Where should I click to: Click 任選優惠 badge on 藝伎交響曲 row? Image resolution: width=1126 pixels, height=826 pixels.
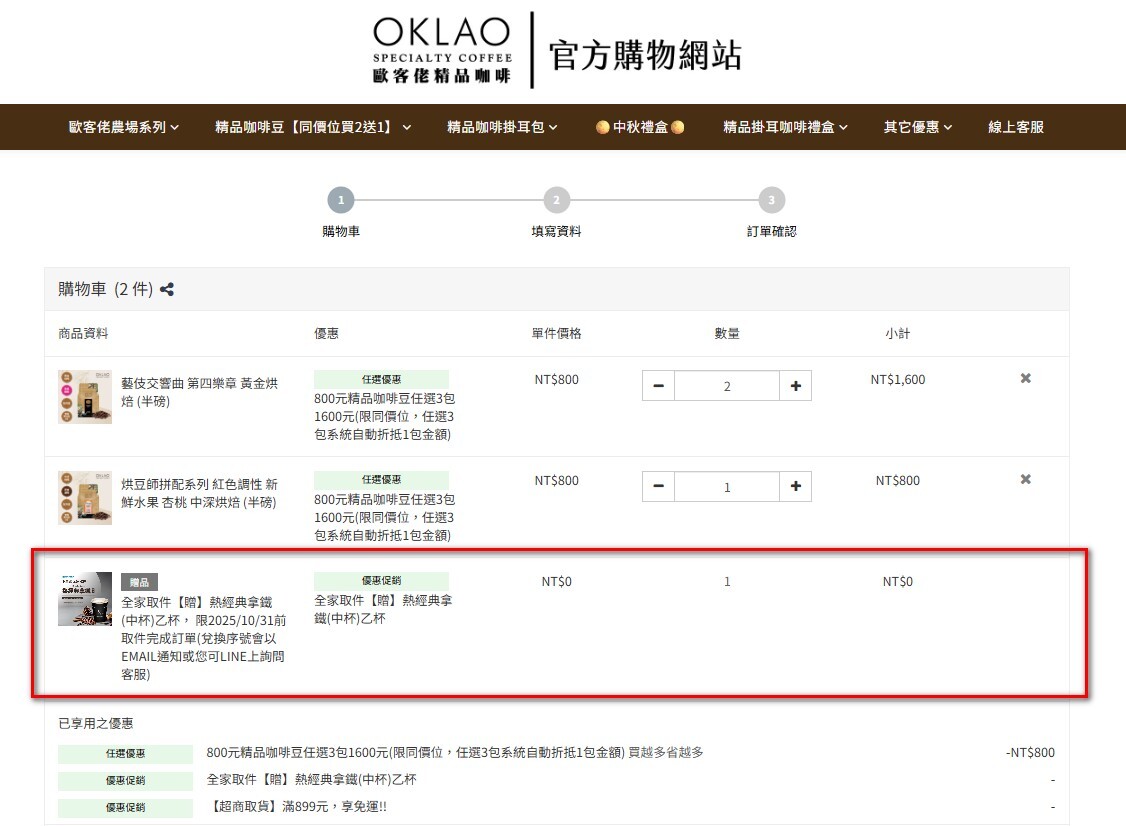(381, 379)
